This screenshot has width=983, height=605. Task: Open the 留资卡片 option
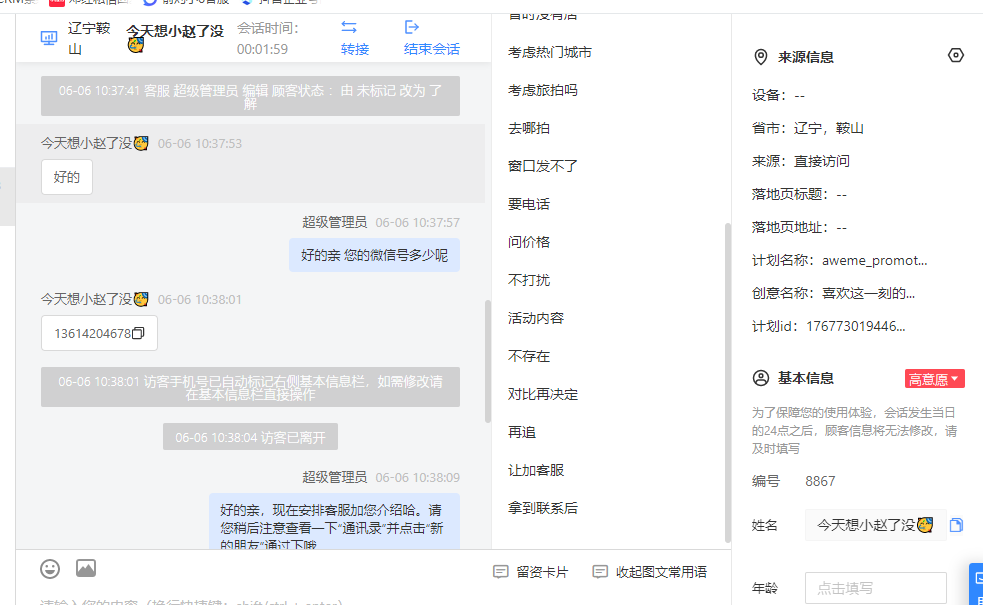coord(542,572)
